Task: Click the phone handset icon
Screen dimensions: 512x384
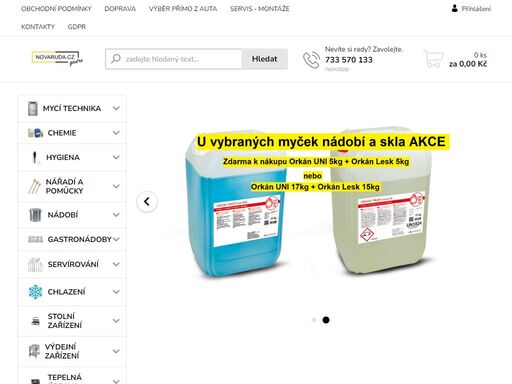Action: (311, 60)
